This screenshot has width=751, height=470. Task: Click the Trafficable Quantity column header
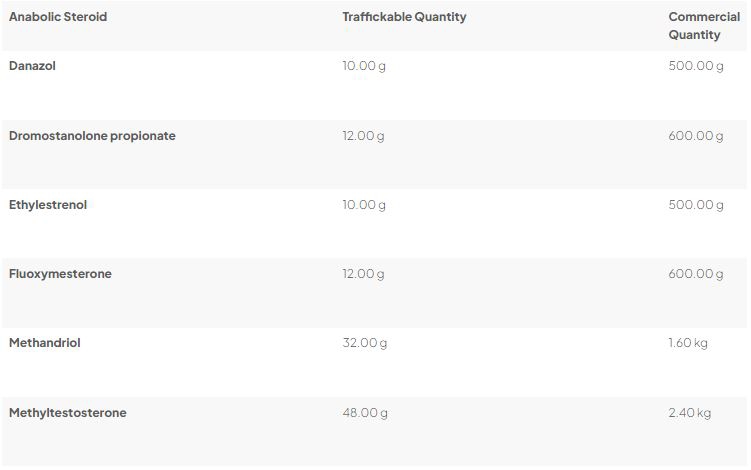point(404,17)
